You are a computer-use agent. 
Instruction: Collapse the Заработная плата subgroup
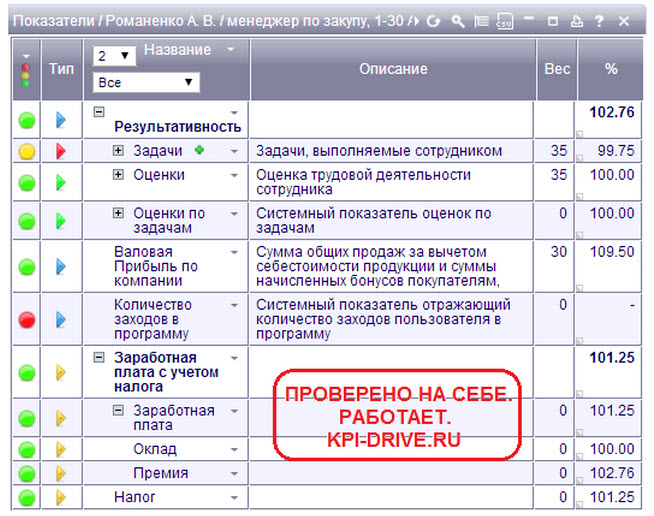click(x=118, y=410)
